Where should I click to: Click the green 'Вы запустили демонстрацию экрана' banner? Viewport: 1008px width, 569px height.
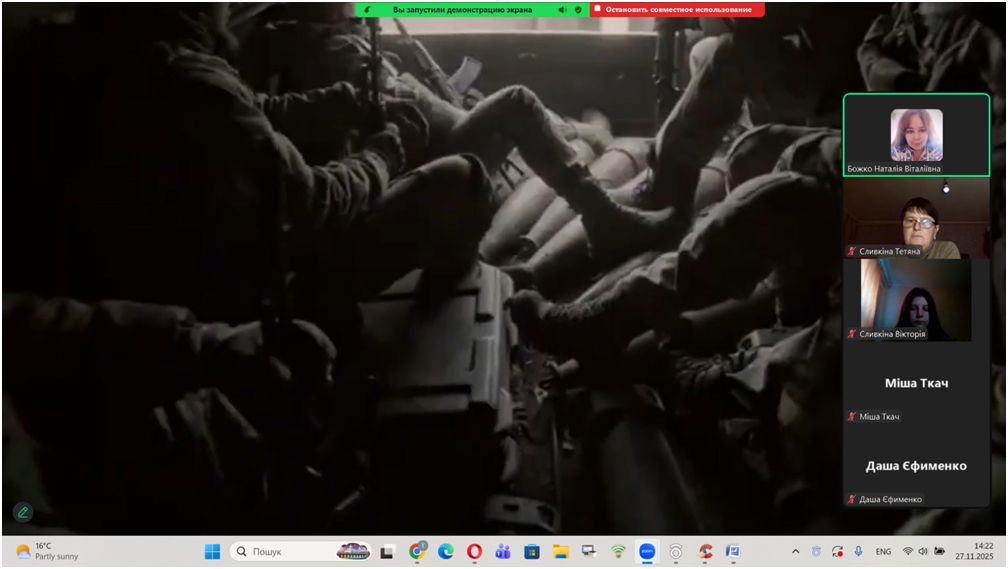pos(460,9)
